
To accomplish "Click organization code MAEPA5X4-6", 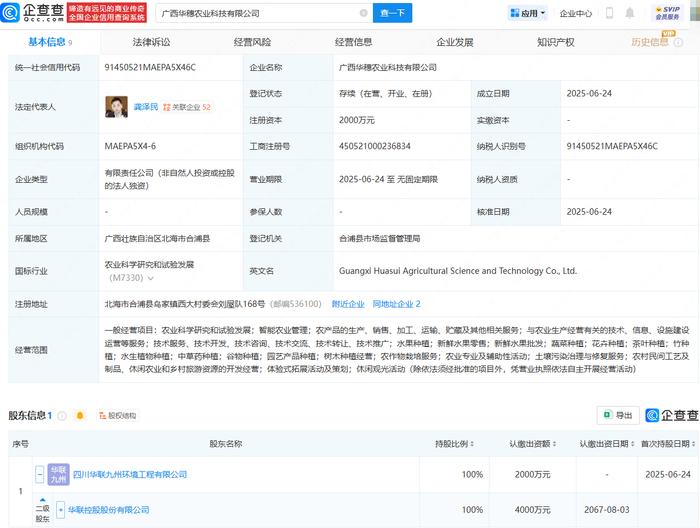I will coord(130,146).
